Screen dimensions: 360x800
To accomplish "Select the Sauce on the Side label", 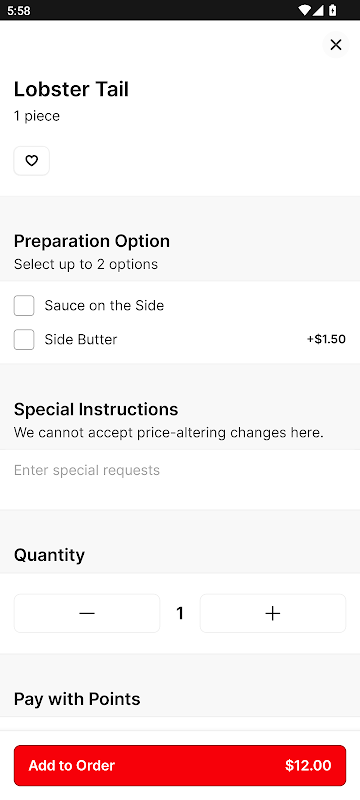I will pyautogui.click(x=104, y=306).
